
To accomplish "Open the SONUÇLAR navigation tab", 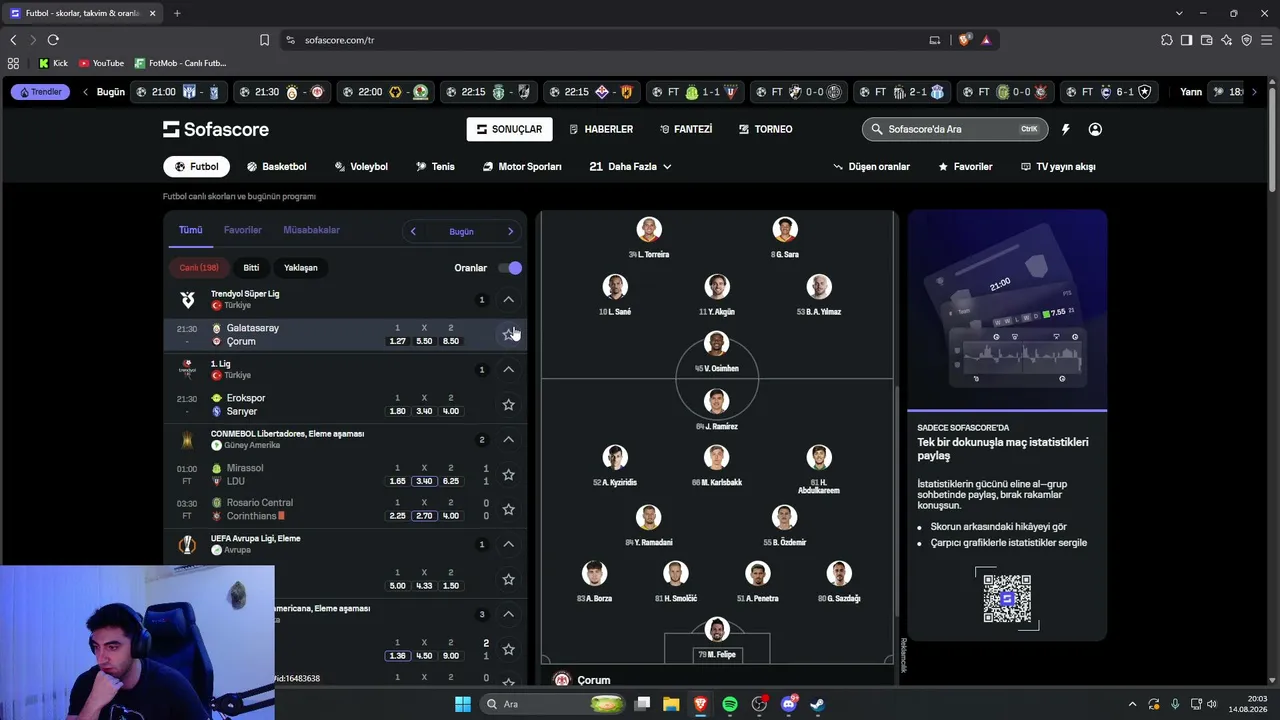I will (509, 129).
